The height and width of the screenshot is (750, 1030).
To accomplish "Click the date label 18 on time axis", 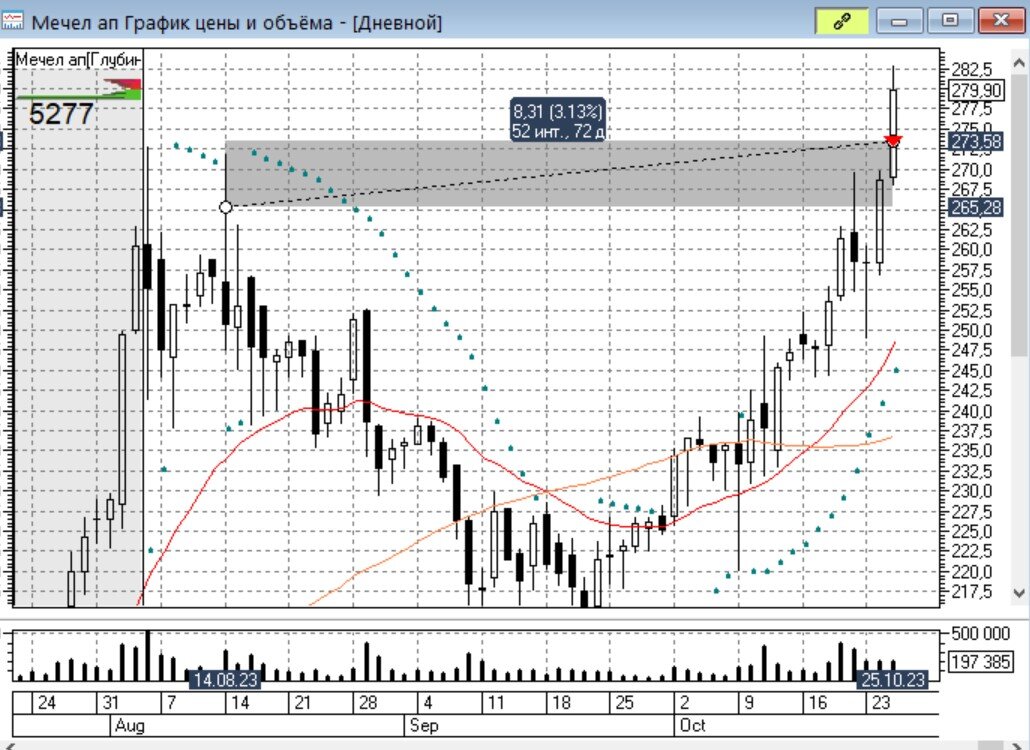I will 561,703.
